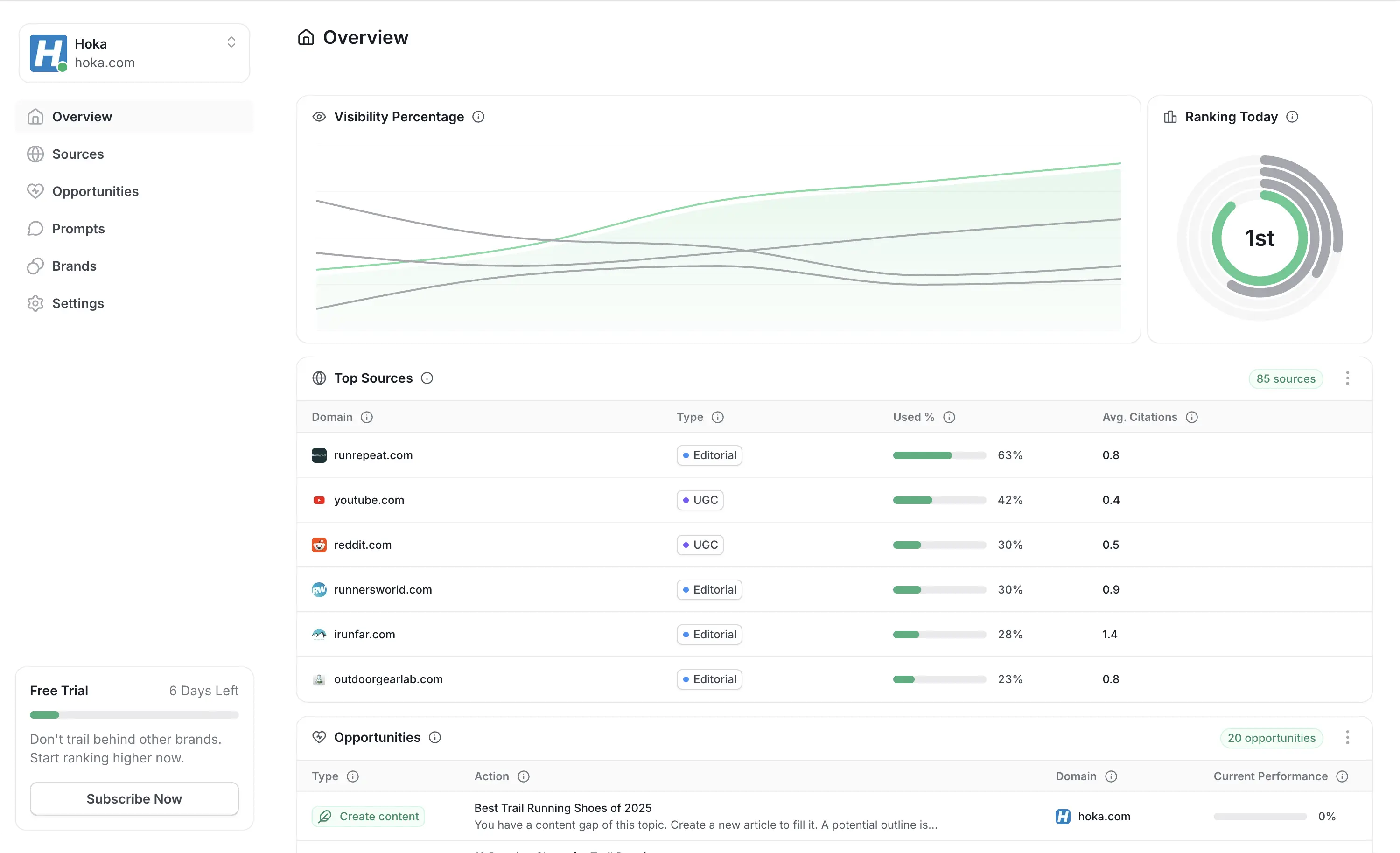The image size is (1400, 853).
Task: Switch to the Brands section
Action: [x=74, y=266]
